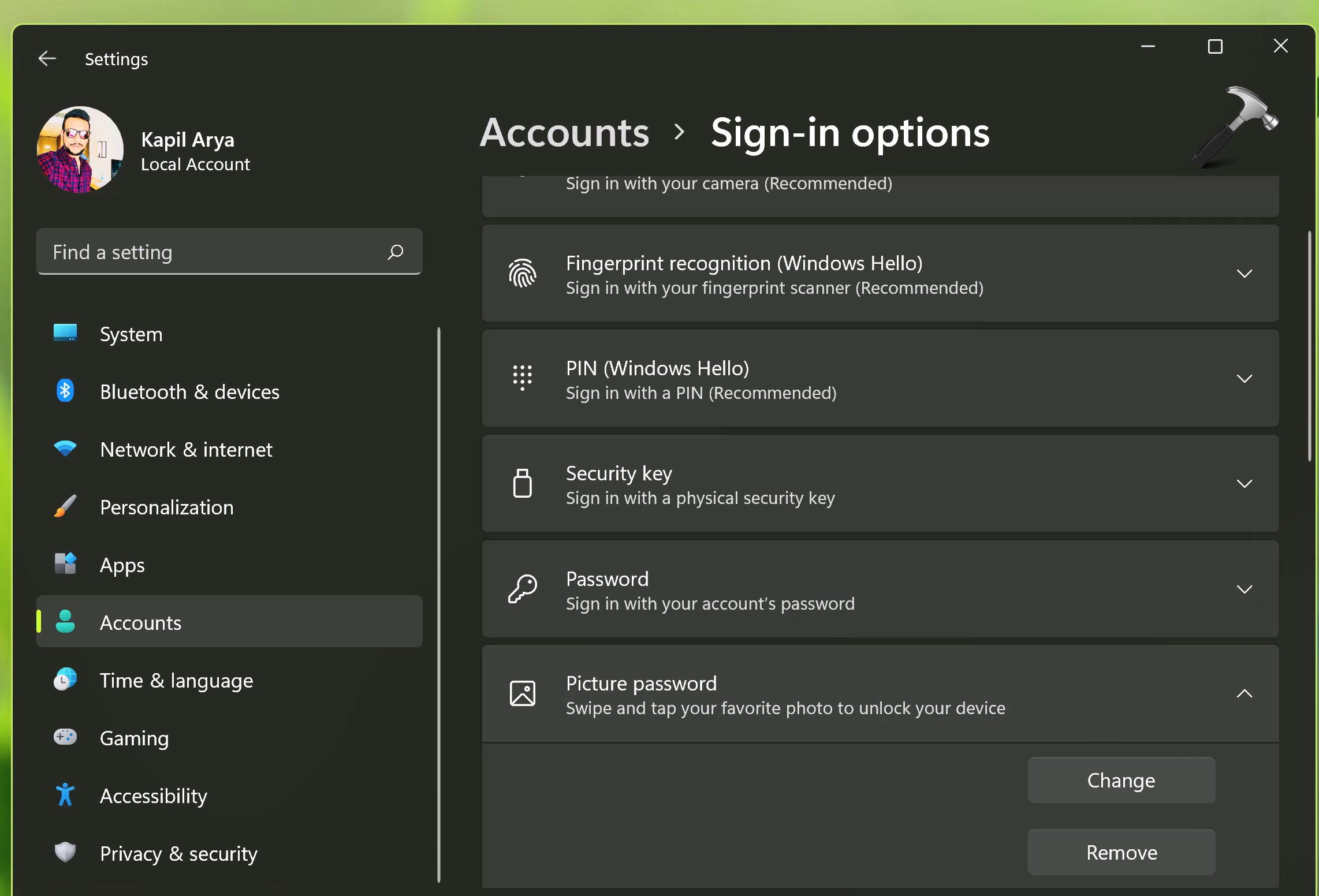1319x896 pixels.
Task: Expand the PIN (Windows Hello) chevron
Action: point(1244,379)
